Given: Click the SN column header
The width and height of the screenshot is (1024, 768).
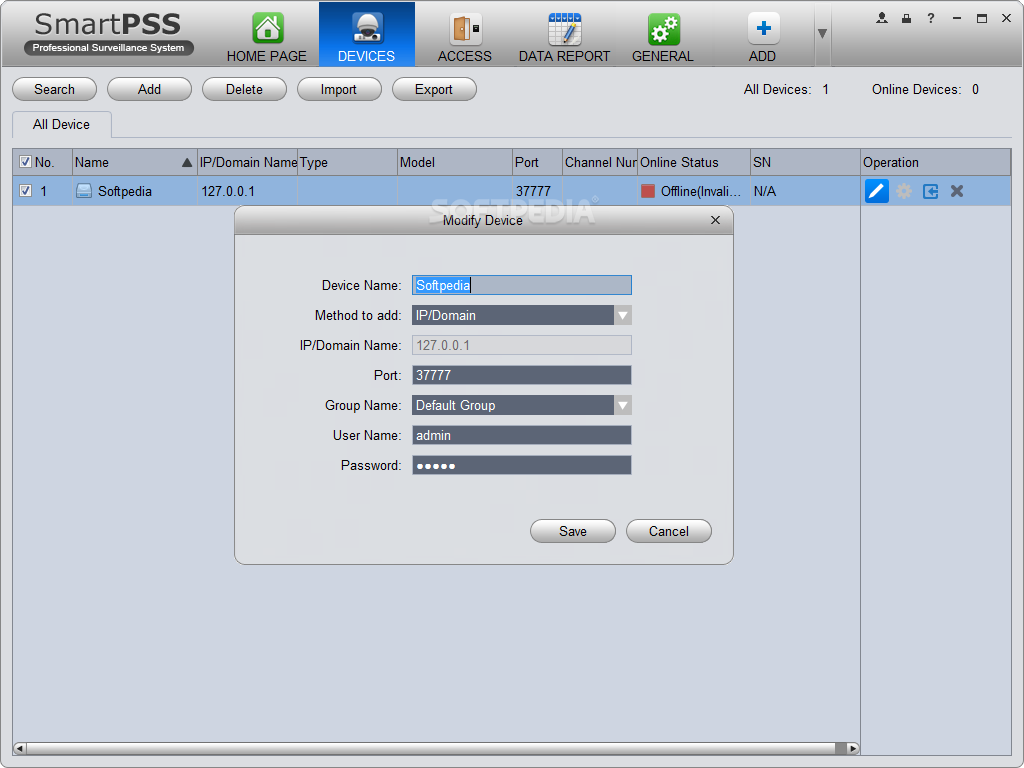Looking at the screenshot, I should pos(805,162).
